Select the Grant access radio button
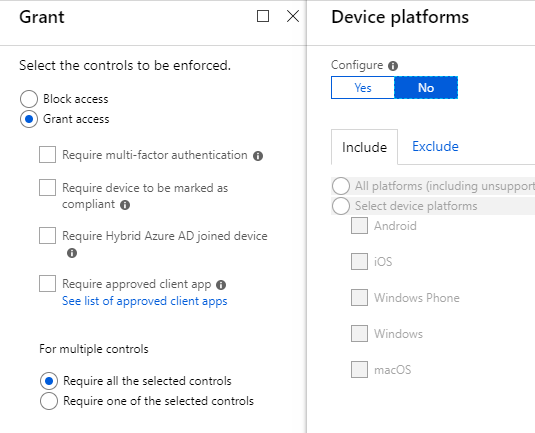The height and width of the screenshot is (433, 535). (x=29, y=119)
